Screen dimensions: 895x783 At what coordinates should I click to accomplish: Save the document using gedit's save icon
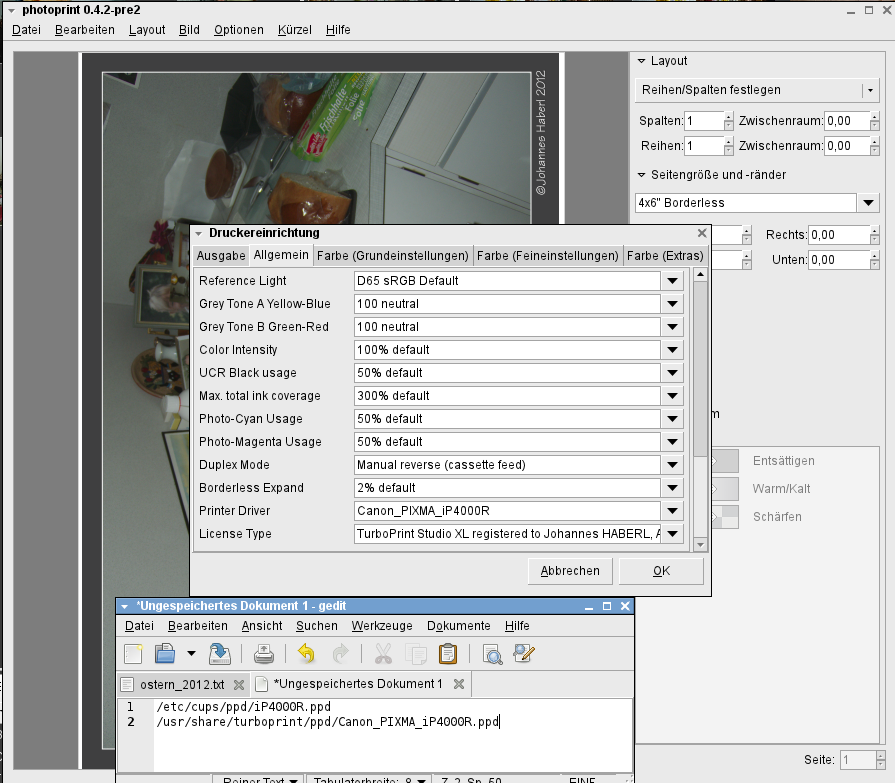(220, 654)
